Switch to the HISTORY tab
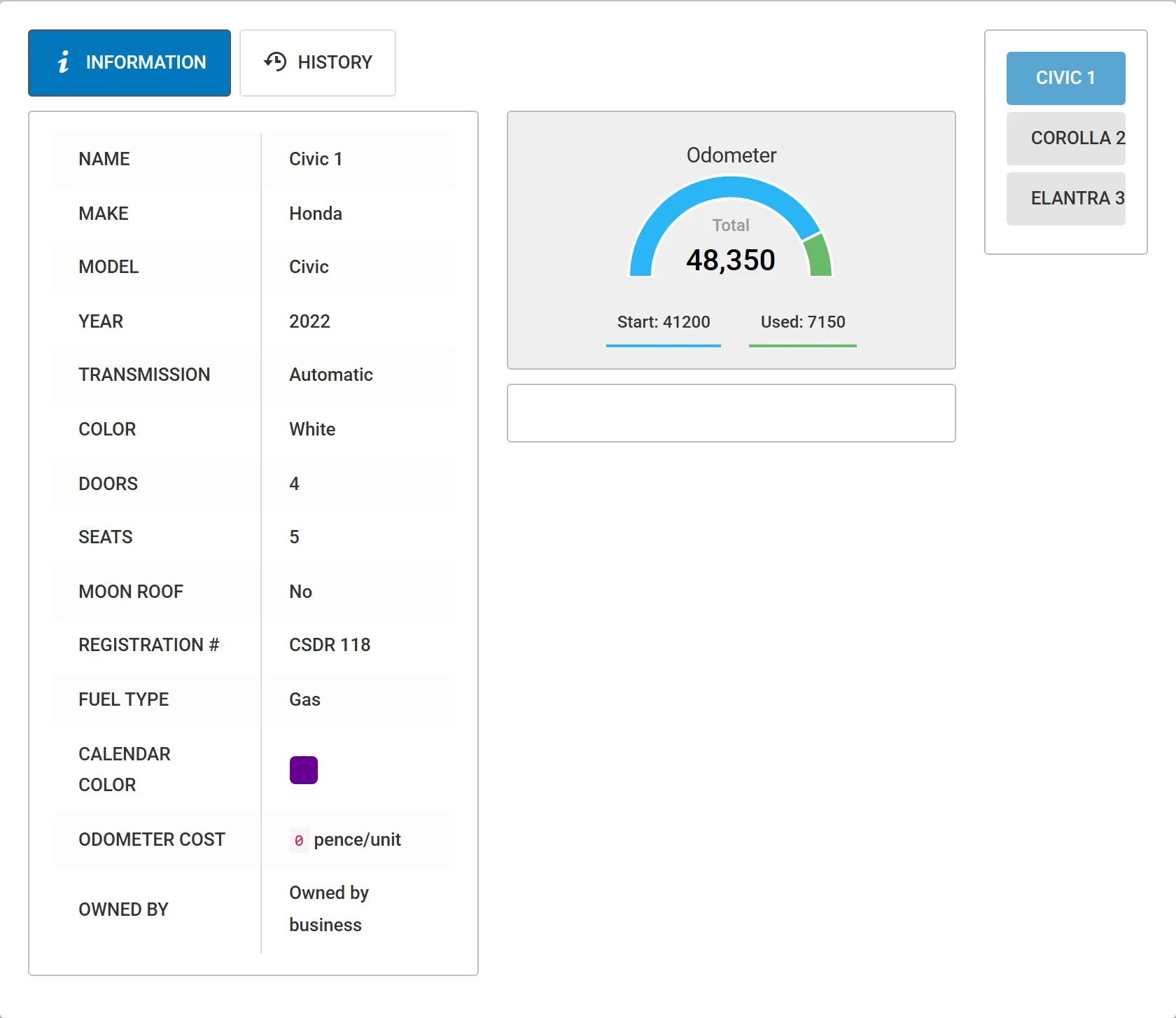1176x1018 pixels. coord(318,63)
